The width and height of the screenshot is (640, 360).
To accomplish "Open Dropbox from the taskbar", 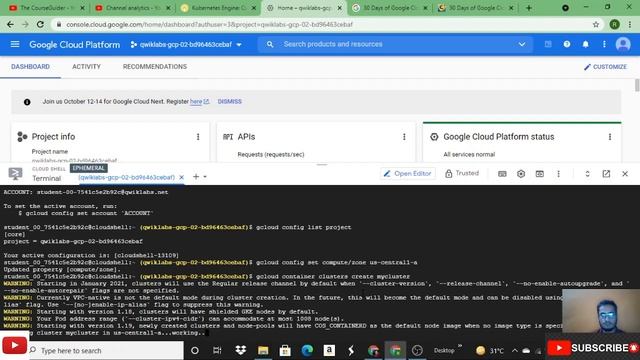I will (x=240, y=350).
